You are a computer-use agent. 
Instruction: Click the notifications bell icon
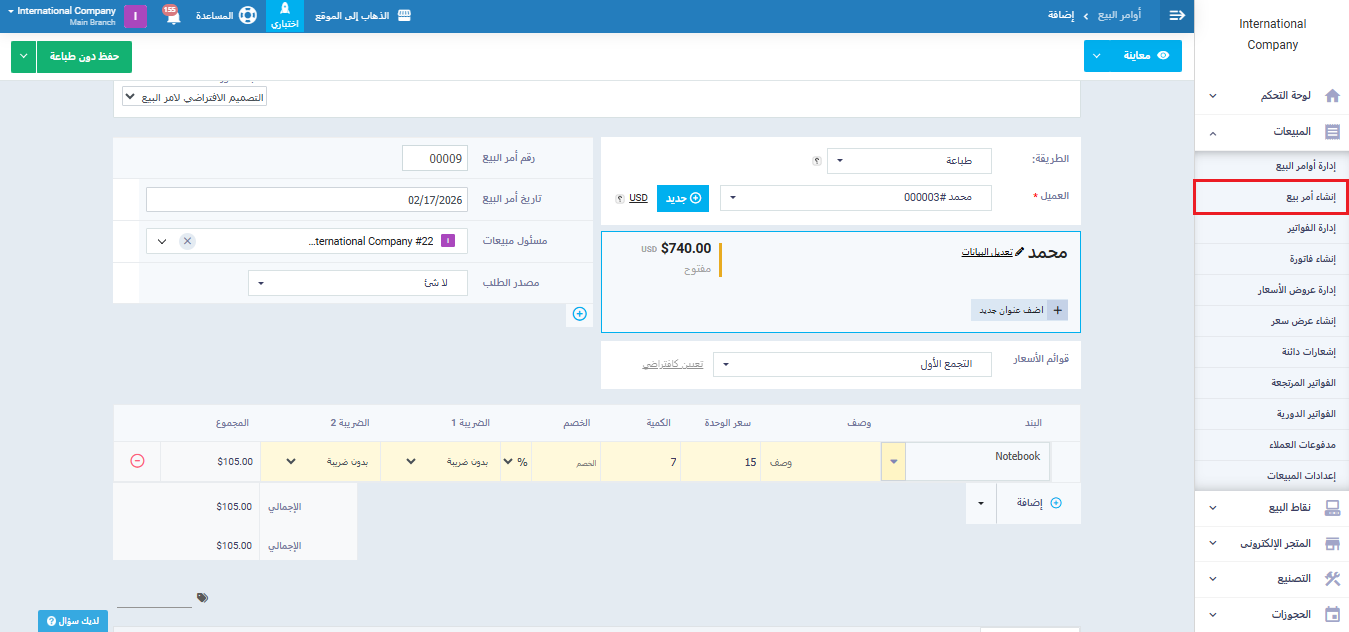coord(172,17)
